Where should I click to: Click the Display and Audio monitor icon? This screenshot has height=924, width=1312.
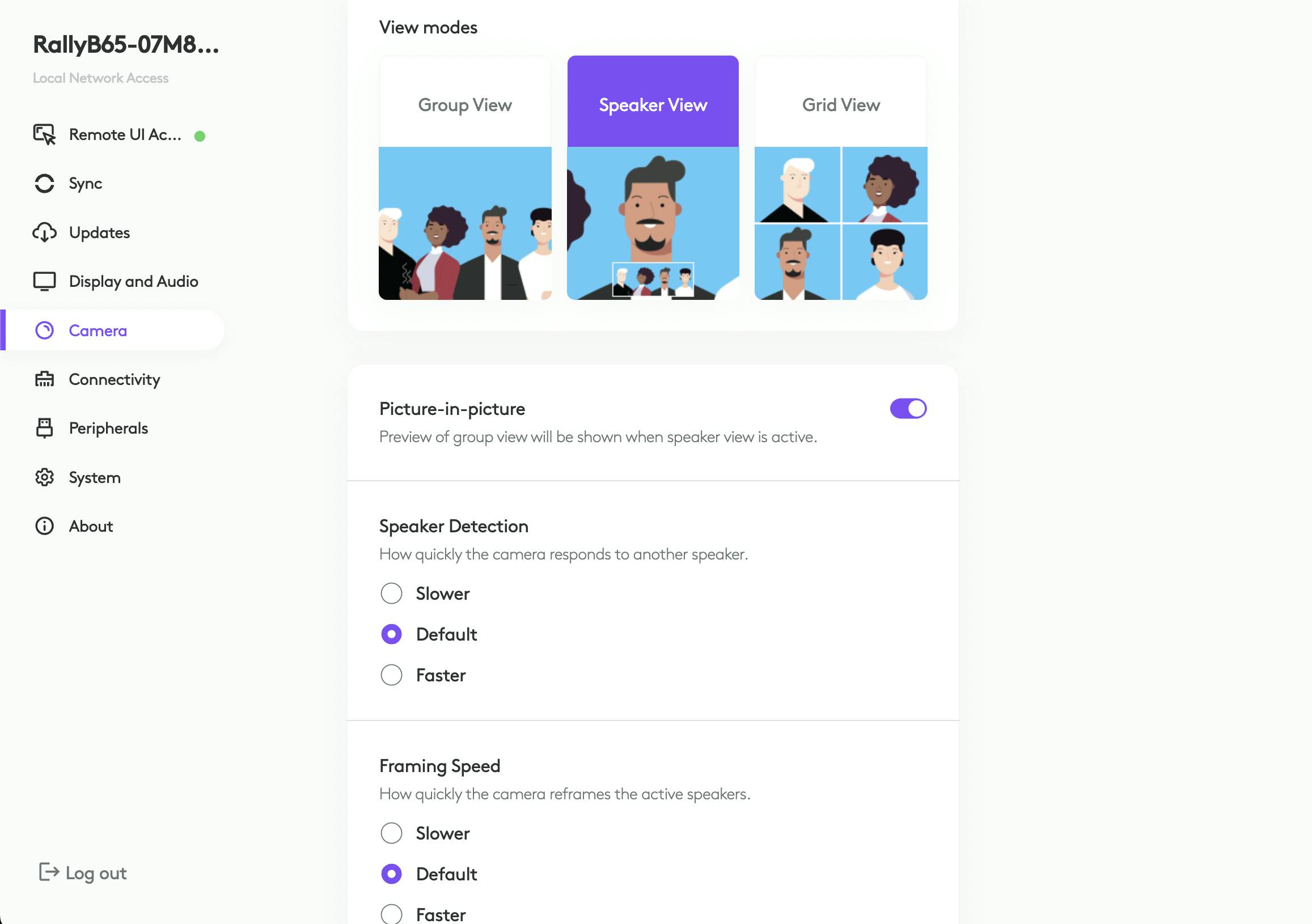coord(44,281)
